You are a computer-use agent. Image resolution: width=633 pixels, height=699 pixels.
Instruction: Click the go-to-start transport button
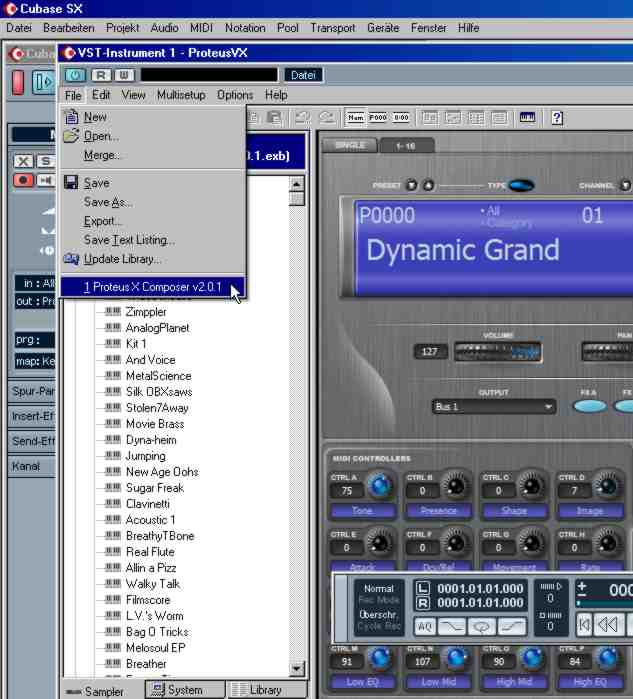584,625
